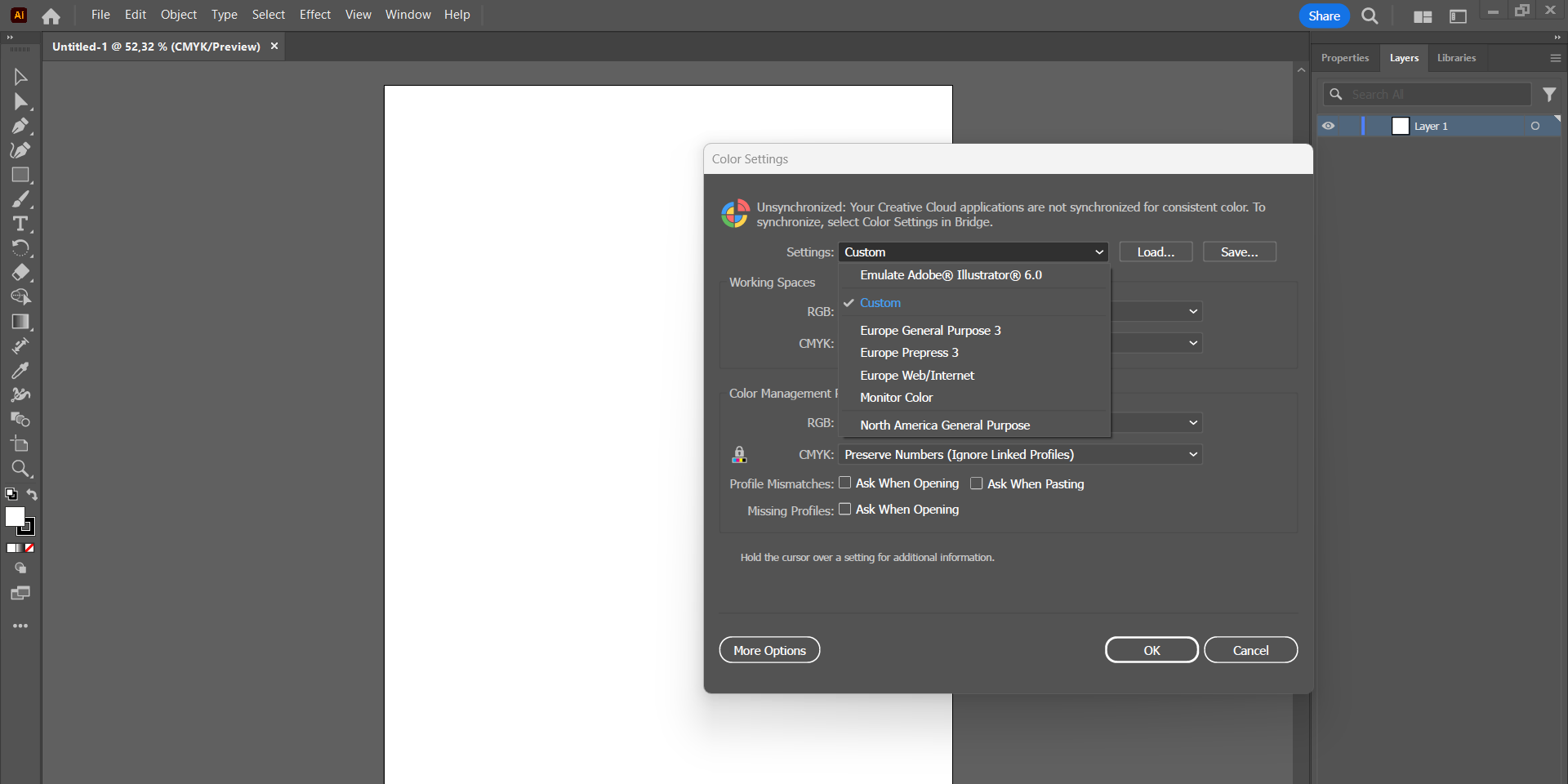Select the Pen tool
1568x784 pixels.
click(20, 126)
